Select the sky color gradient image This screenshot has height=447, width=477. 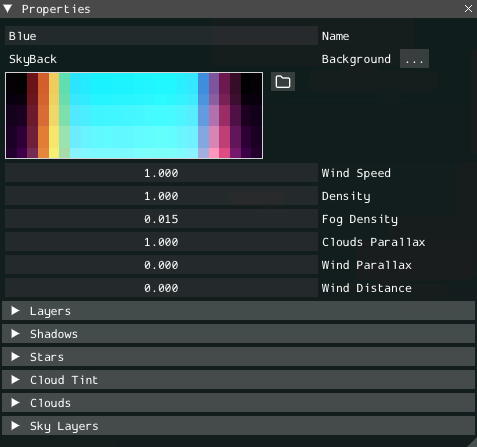coord(134,115)
